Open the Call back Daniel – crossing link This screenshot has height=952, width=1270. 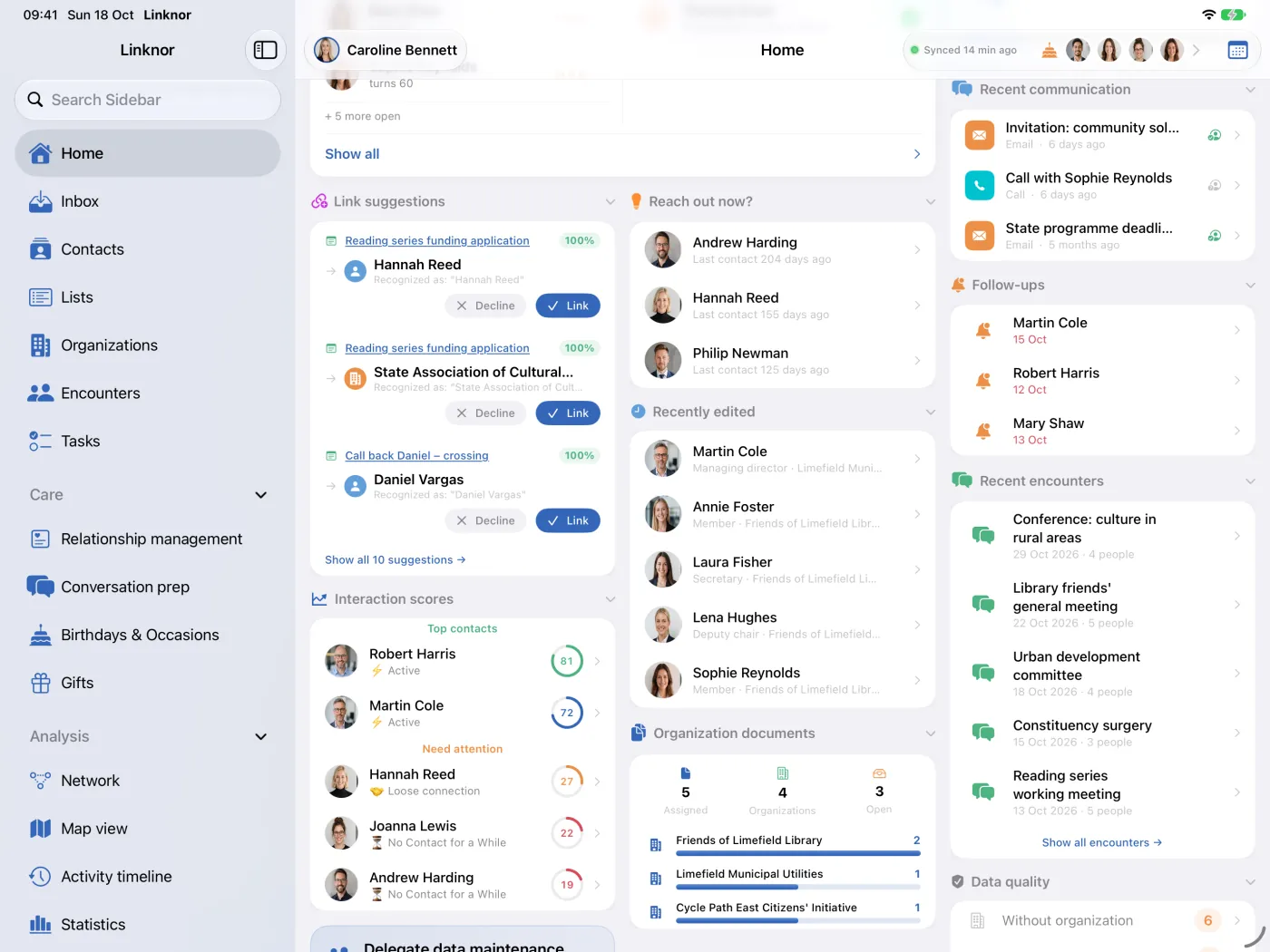click(x=416, y=456)
